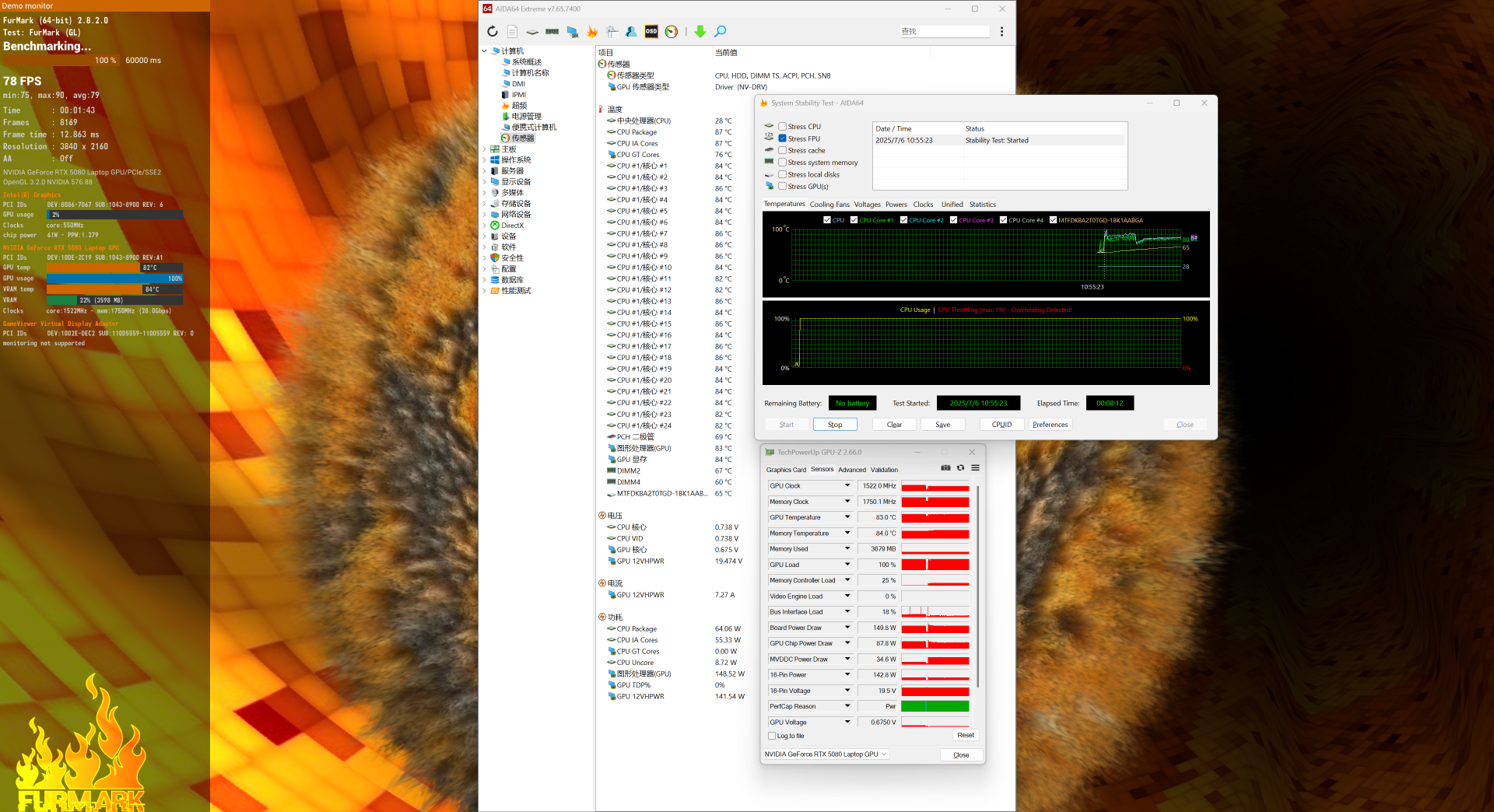
Task: Open the report page icon in AIDA64
Action: pyautogui.click(x=512, y=32)
